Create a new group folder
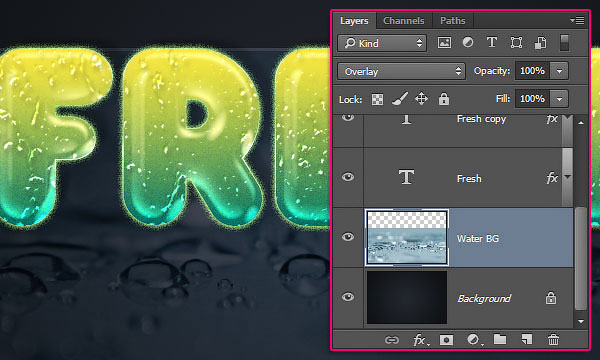This screenshot has width=600, height=360. 500,339
